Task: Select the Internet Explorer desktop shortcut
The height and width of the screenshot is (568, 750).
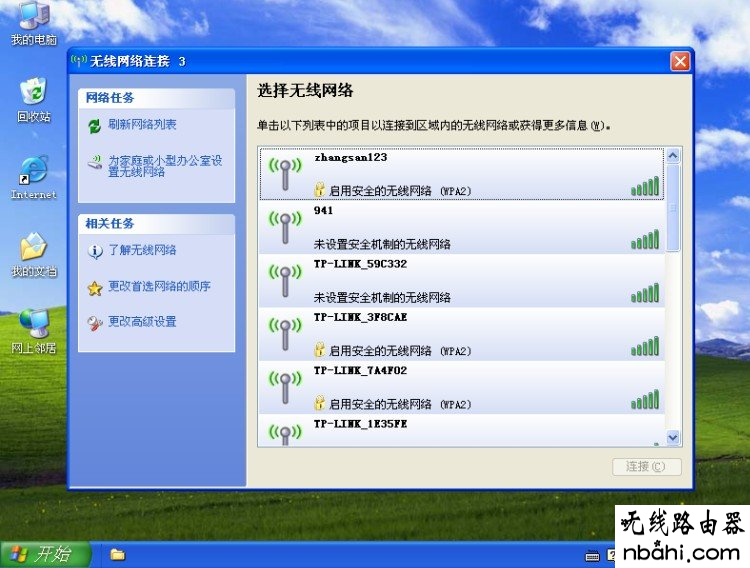Action: click(x=33, y=178)
